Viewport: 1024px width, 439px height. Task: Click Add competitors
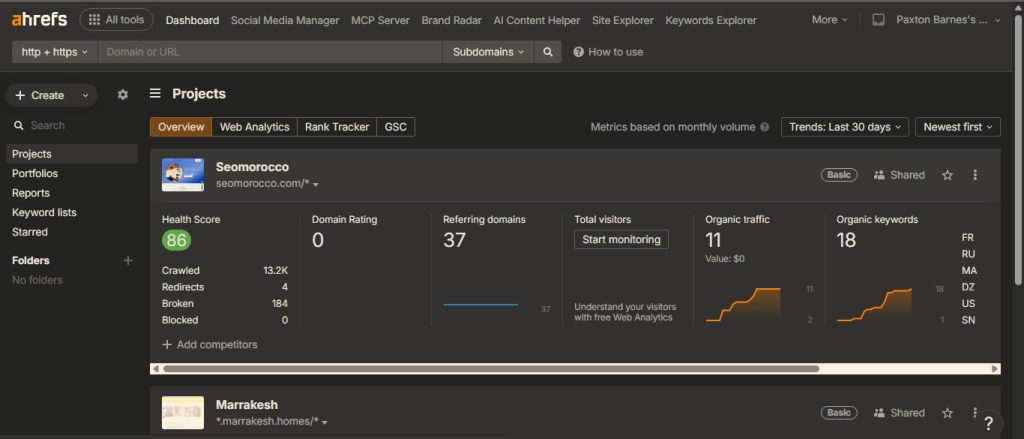click(210, 345)
